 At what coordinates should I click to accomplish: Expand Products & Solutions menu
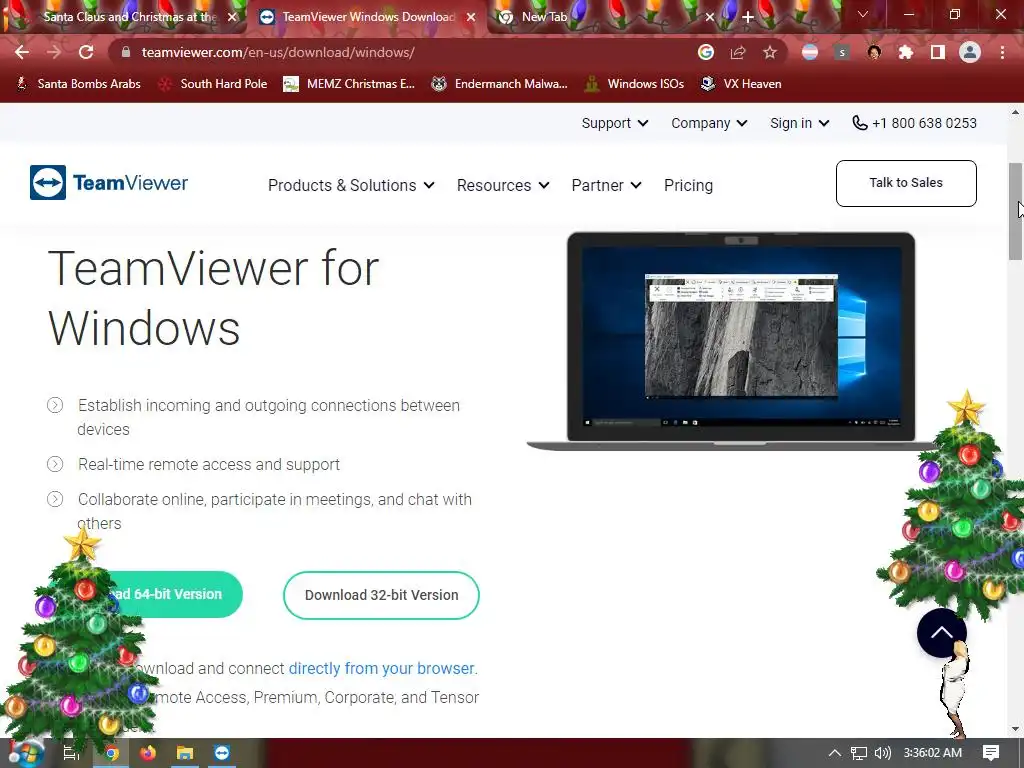tap(351, 185)
